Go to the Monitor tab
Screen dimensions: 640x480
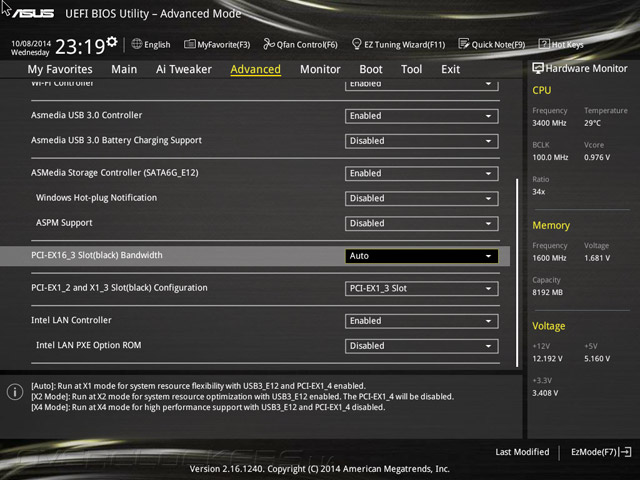(x=320, y=69)
